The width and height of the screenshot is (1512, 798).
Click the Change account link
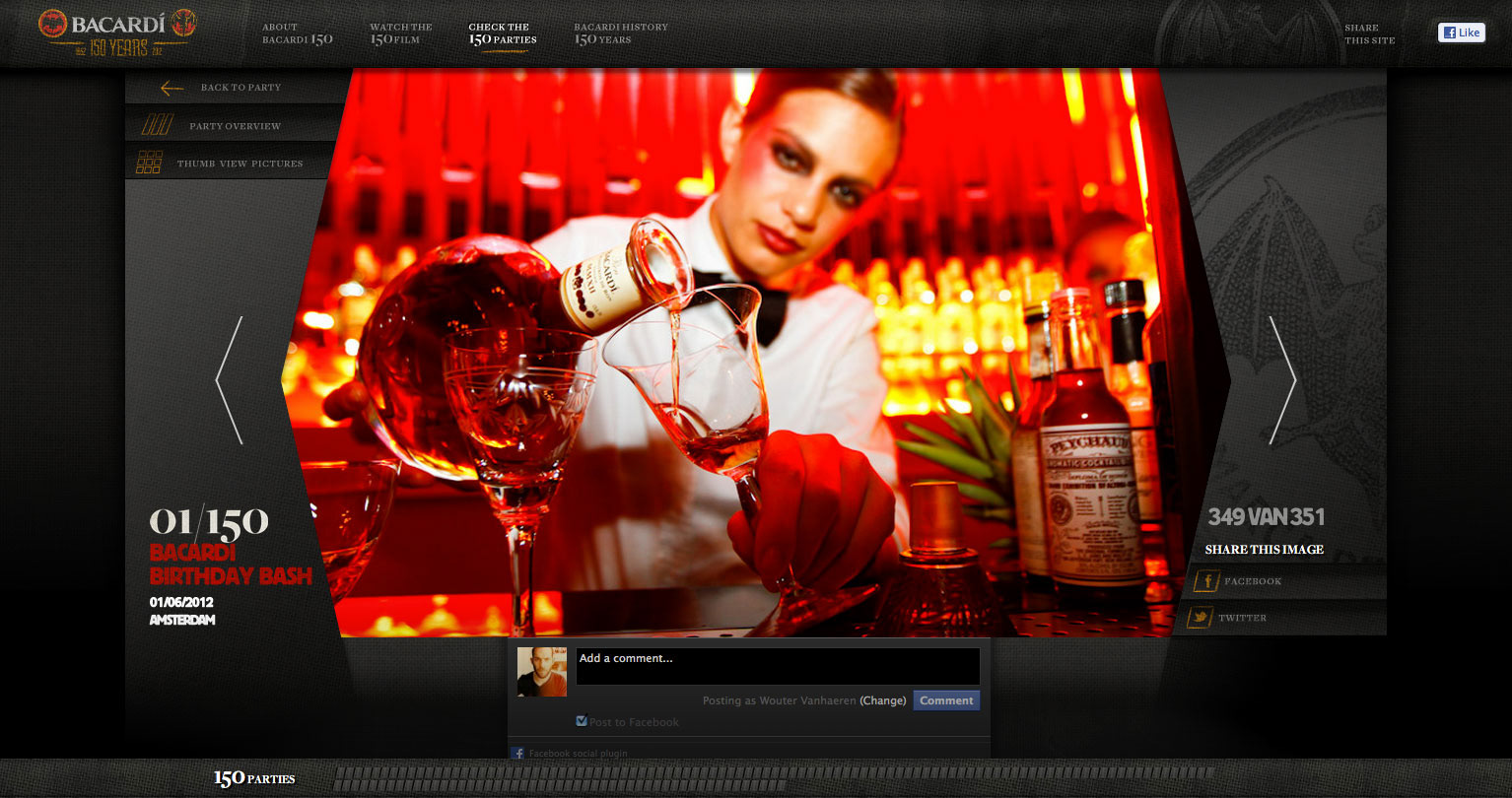[883, 700]
